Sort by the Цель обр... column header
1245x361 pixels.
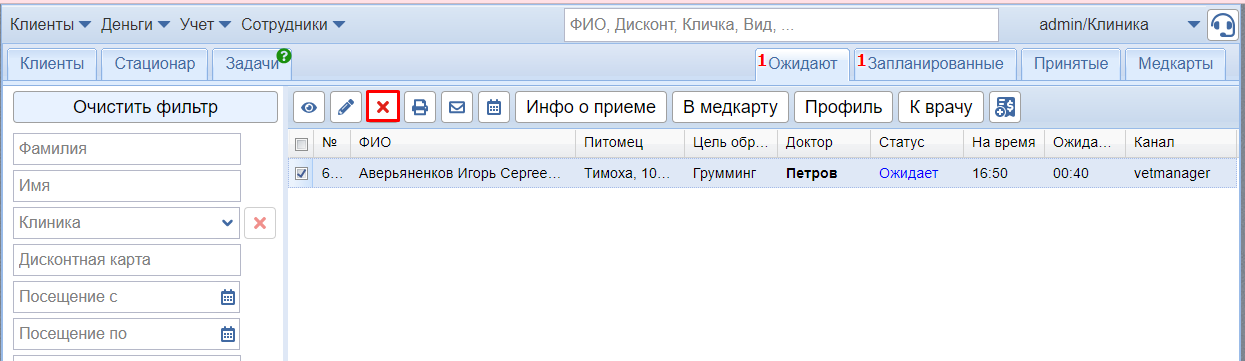(x=731, y=144)
